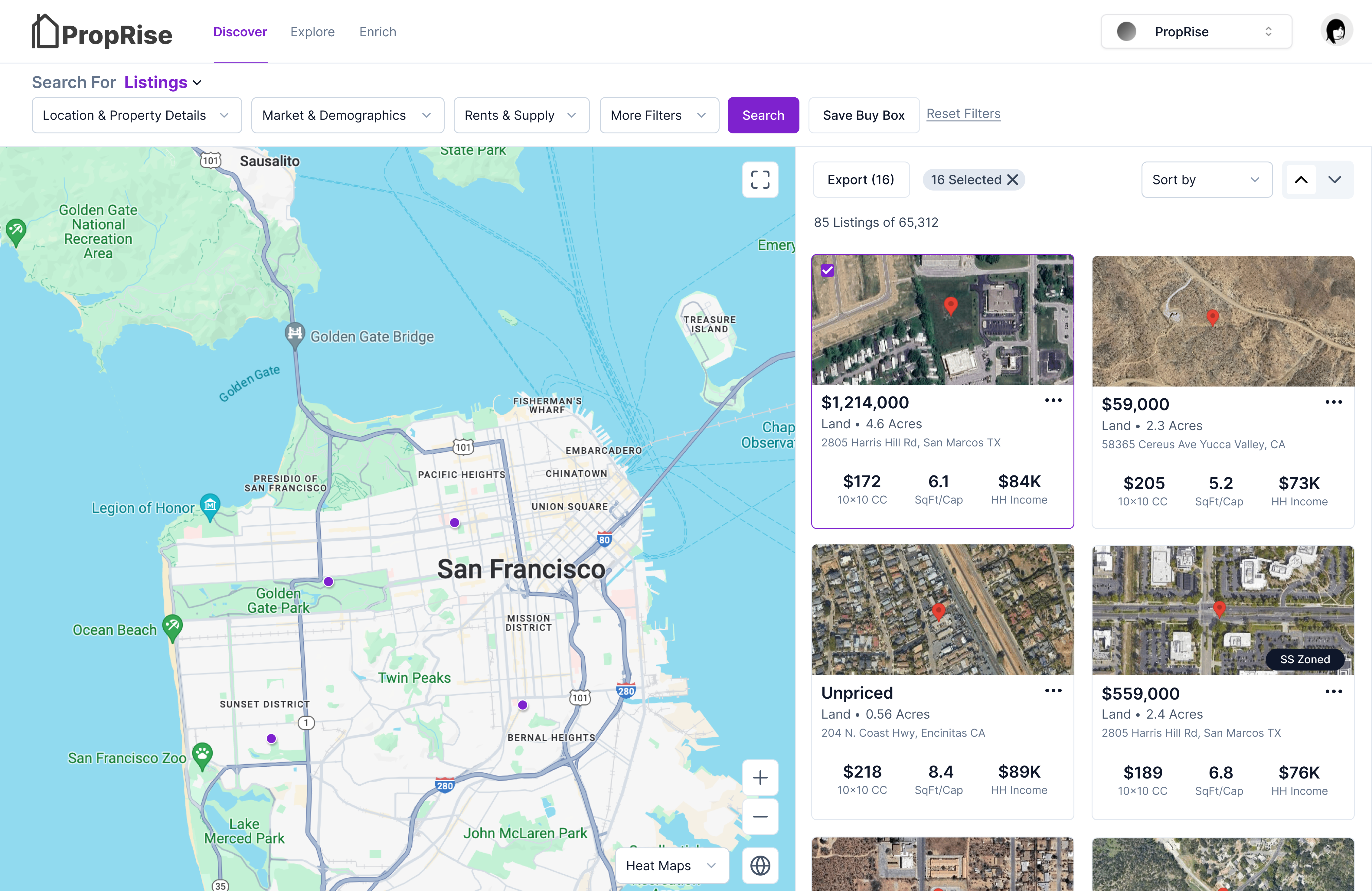Open the Encinitas listing aerial image
The width and height of the screenshot is (1372, 891).
pos(942,610)
